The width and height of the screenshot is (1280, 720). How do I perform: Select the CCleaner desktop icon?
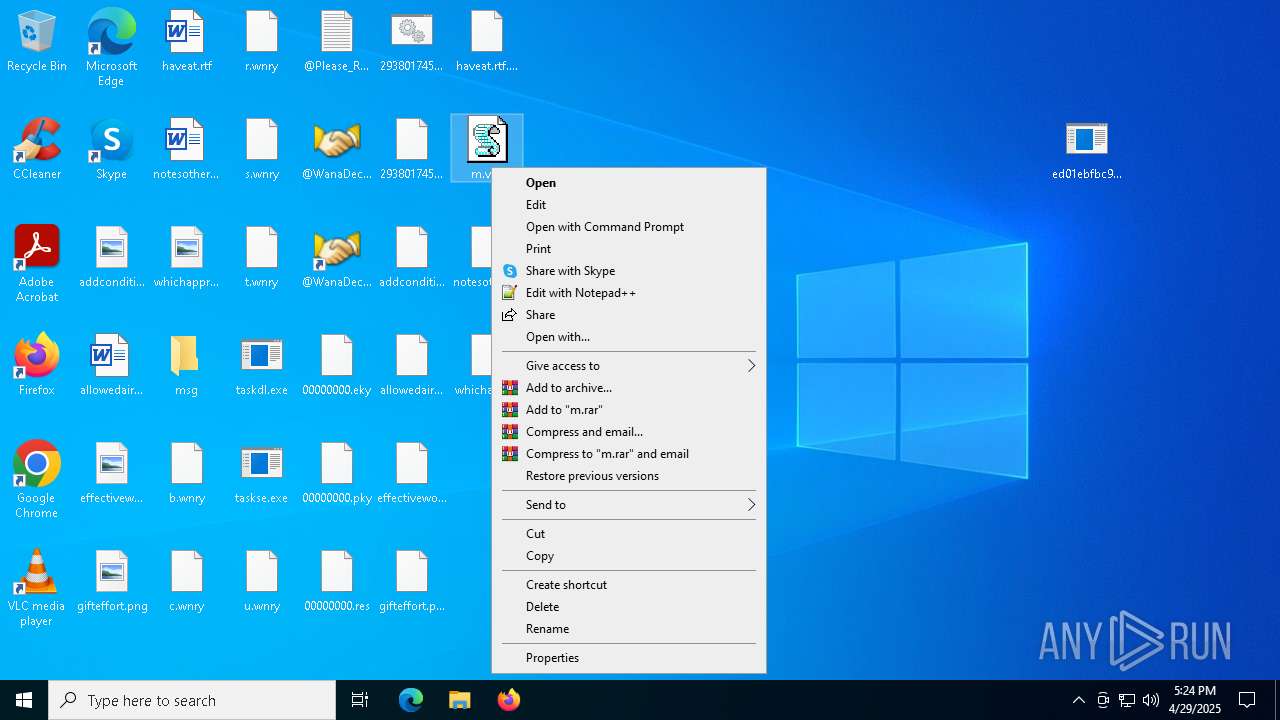click(37, 150)
